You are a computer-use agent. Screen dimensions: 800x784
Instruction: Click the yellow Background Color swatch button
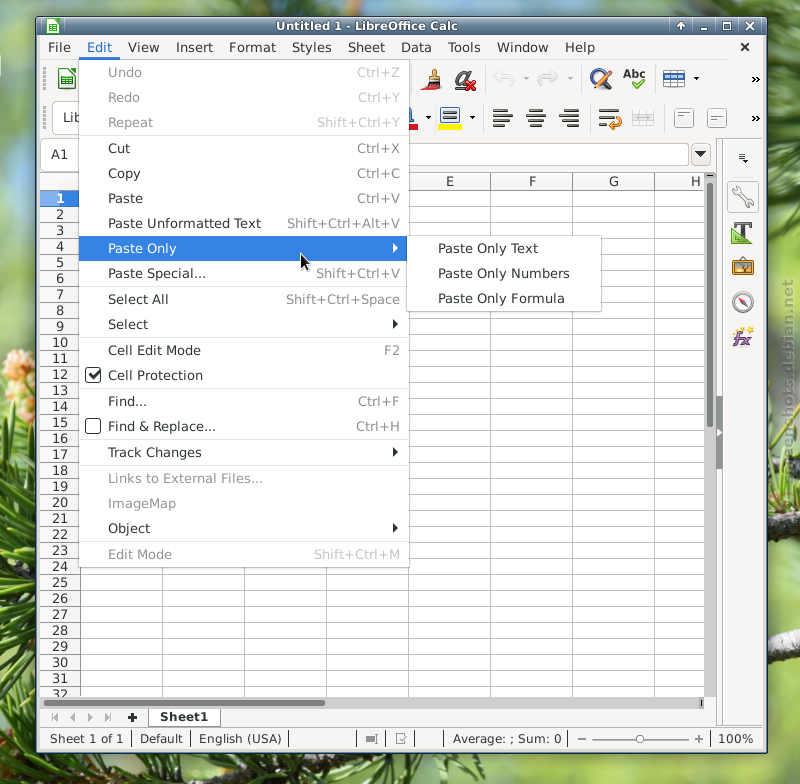pyautogui.click(x=450, y=118)
